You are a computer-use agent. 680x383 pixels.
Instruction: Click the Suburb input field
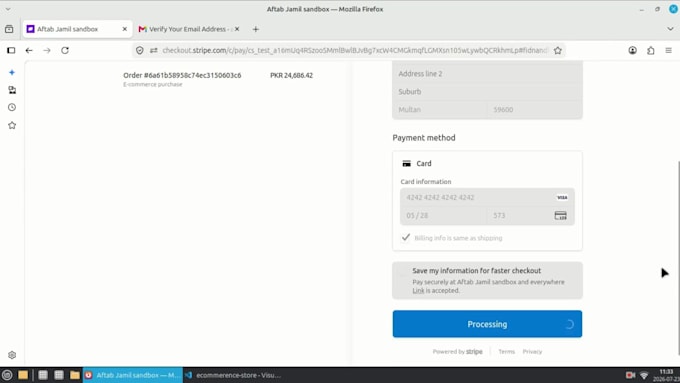(487, 92)
